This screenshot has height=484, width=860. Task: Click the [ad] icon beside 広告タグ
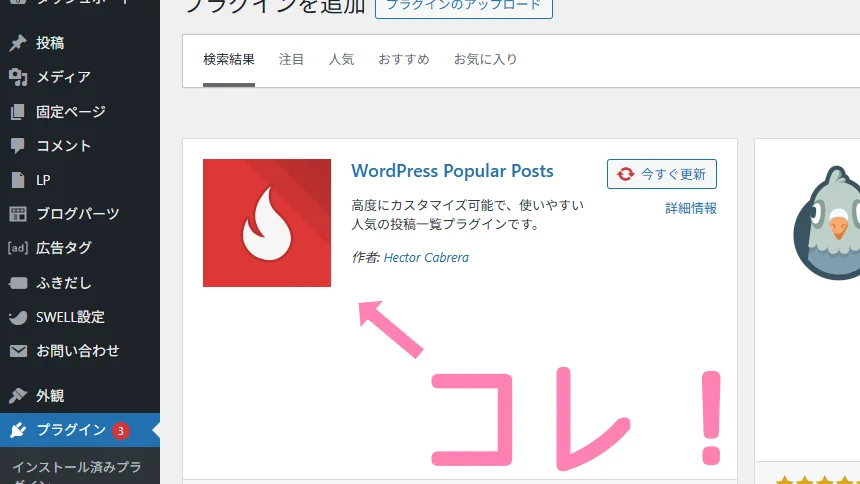pos(18,248)
